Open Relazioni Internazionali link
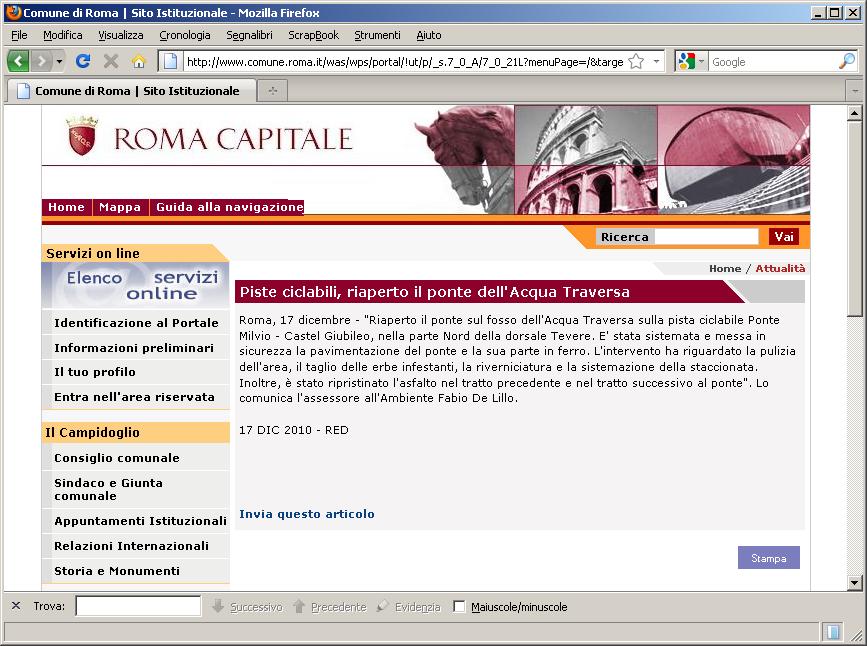Screen dimensions: 867x646 click(132, 545)
